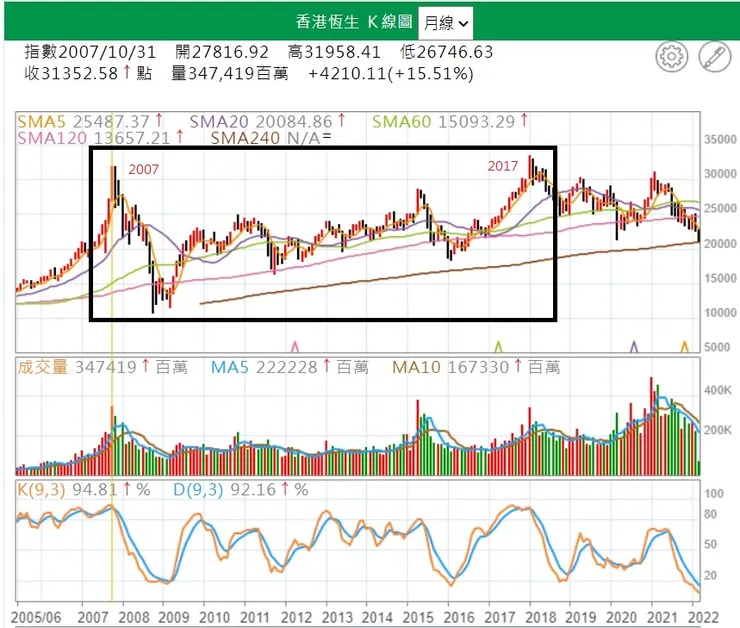Open the 月線 period dropdown
Screen dimensions: 740x628
point(446,23)
